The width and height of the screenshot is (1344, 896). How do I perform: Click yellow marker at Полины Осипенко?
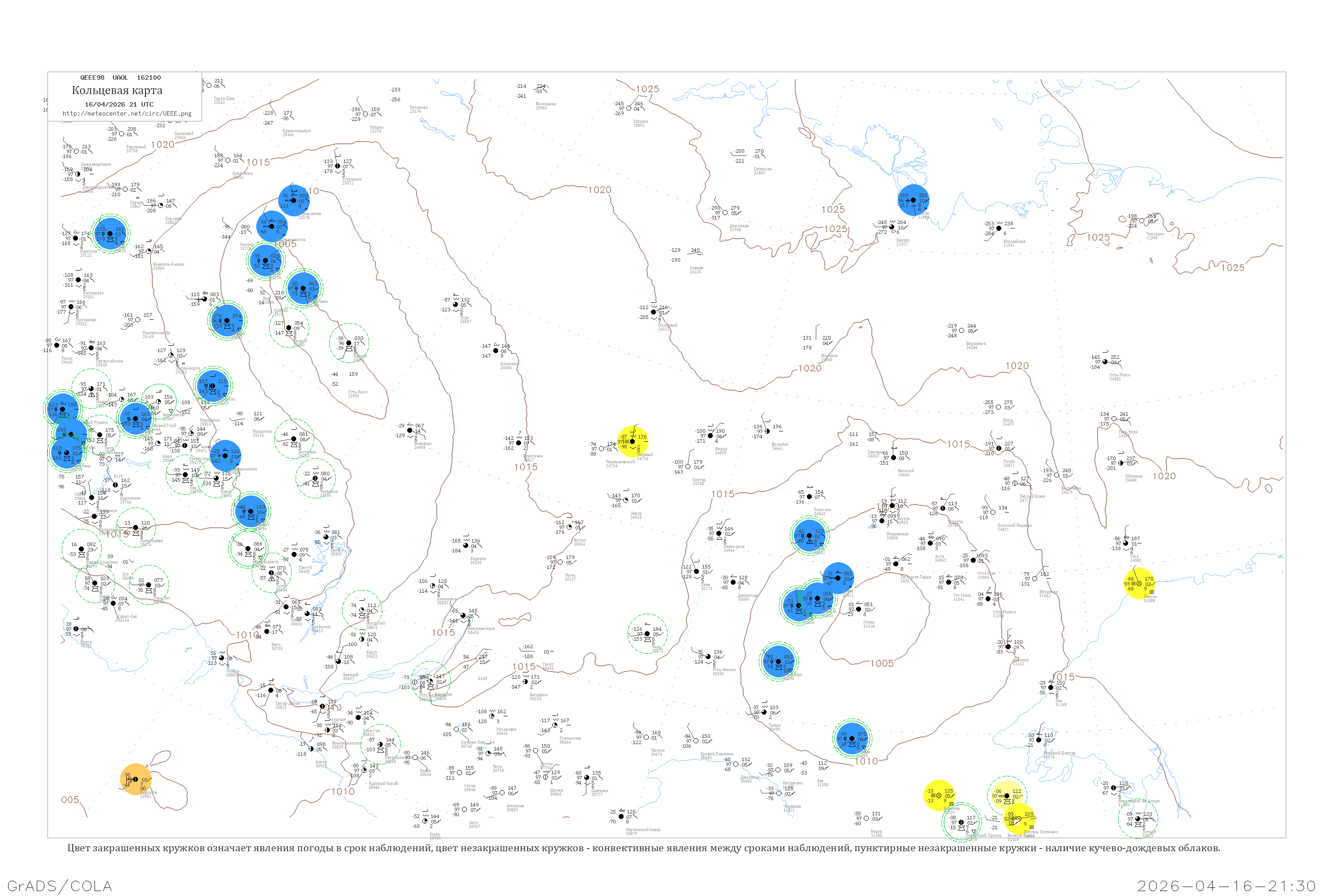click(x=1019, y=818)
